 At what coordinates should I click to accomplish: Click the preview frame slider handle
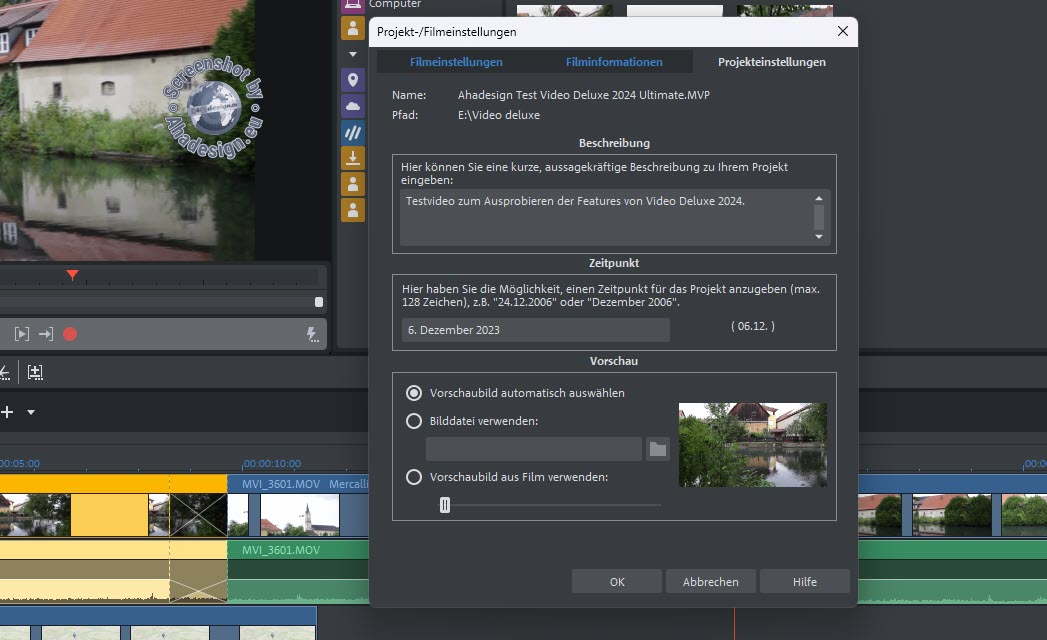tap(445, 505)
